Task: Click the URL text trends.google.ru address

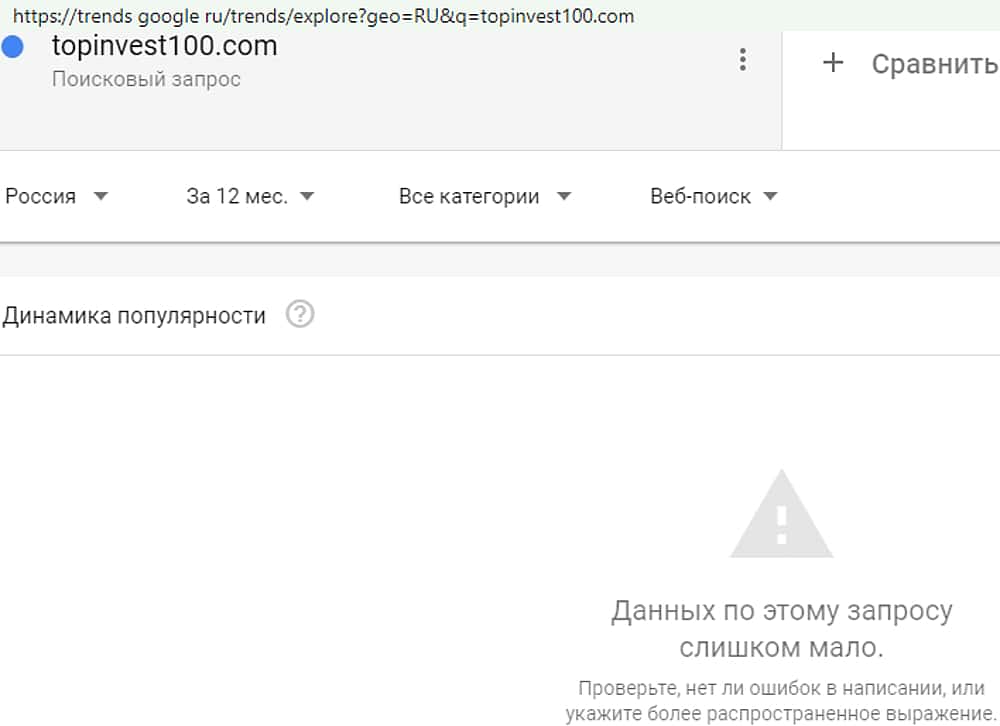Action: tap(323, 16)
